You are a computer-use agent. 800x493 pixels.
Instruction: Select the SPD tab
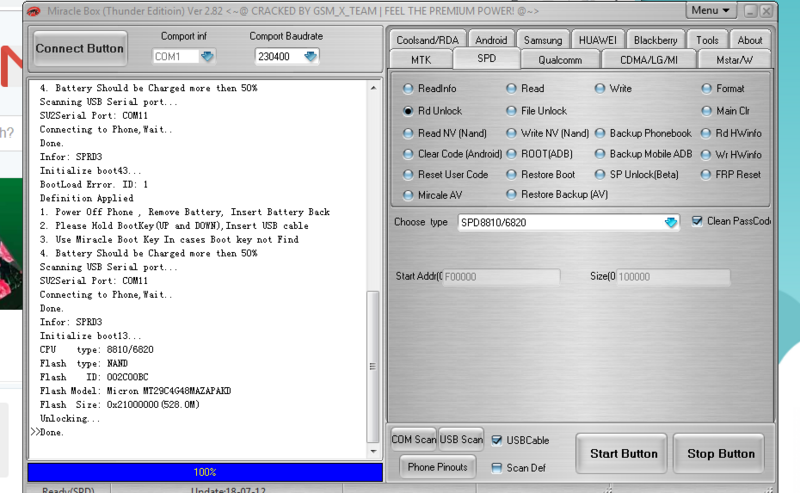click(x=486, y=58)
